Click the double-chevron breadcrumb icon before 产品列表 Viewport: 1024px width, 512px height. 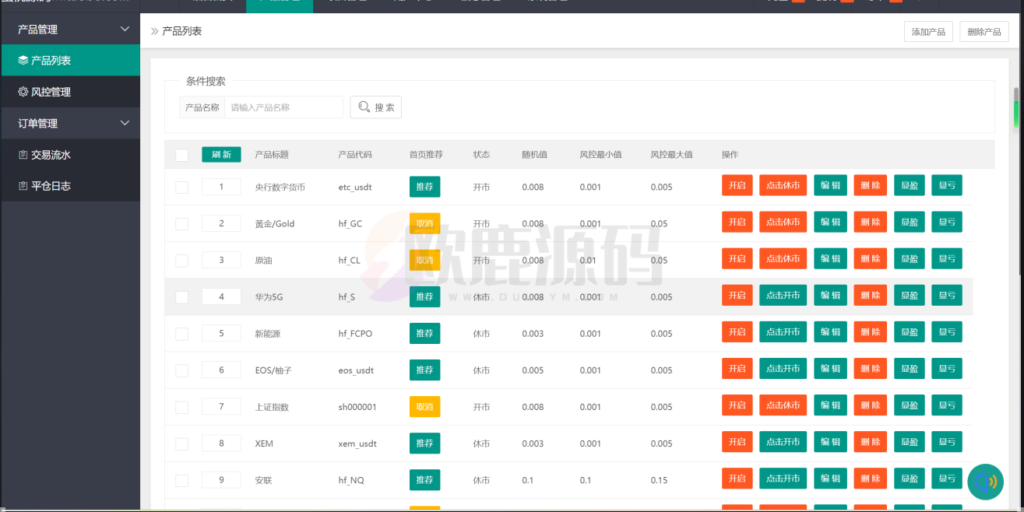coord(154,32)
